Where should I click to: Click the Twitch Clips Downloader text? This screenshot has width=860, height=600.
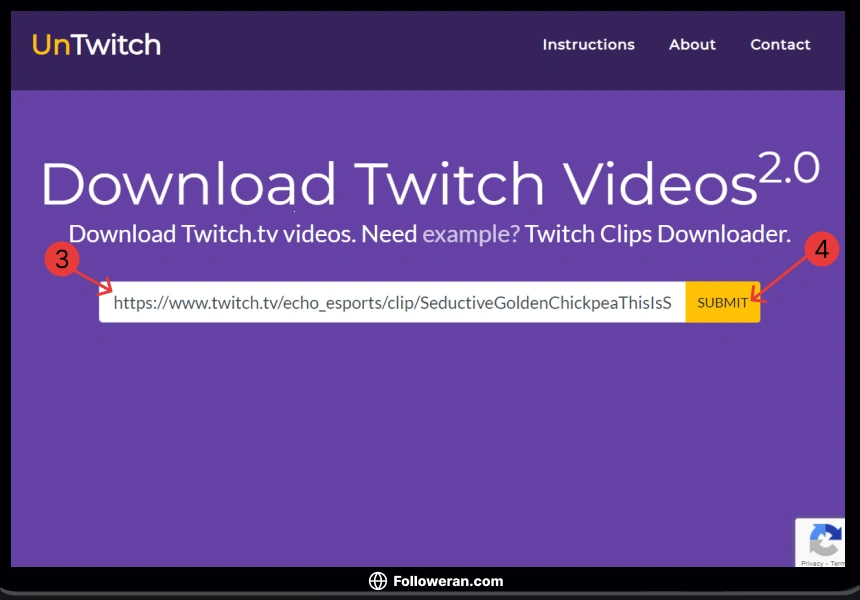tap(657, 235)
